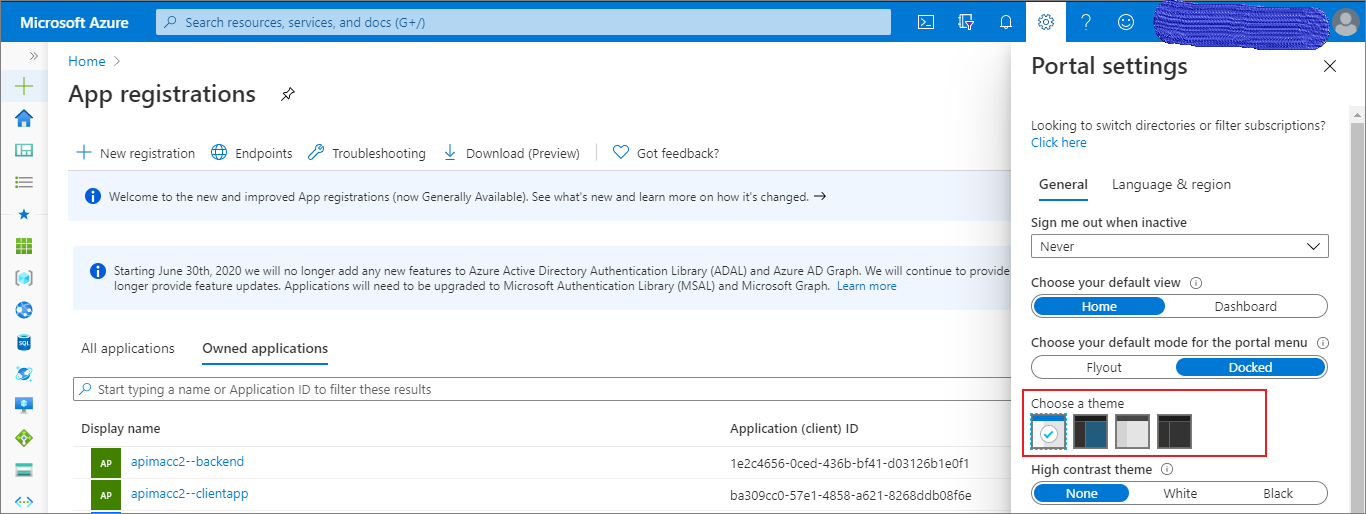The height and width of the screenshot is (514, 1366).
Task: Click the Home breadcrumb link
Action: tap(87, 61)
